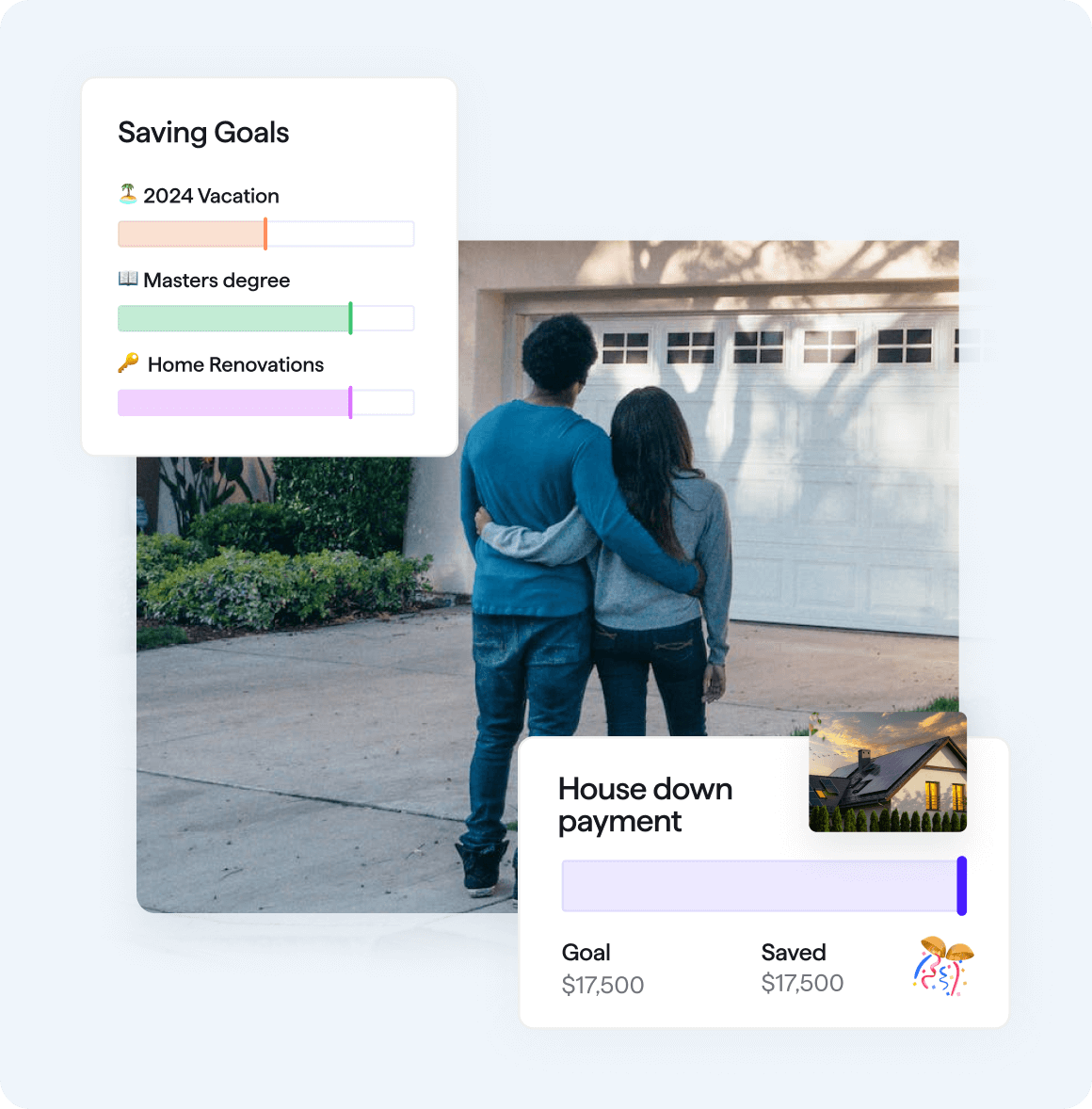Click the blue House down payment bar handle
The height and width of the screenshot is (1109, 1092).
point(962,886)
